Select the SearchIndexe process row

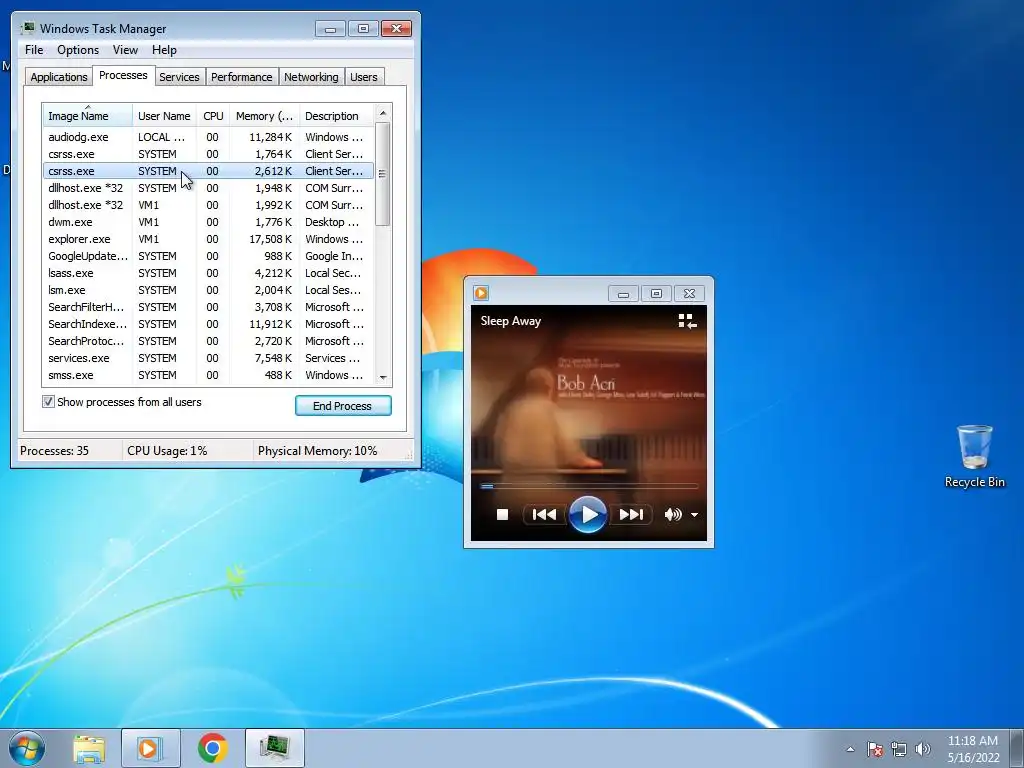pyautogui.click(x=208, y=324)
